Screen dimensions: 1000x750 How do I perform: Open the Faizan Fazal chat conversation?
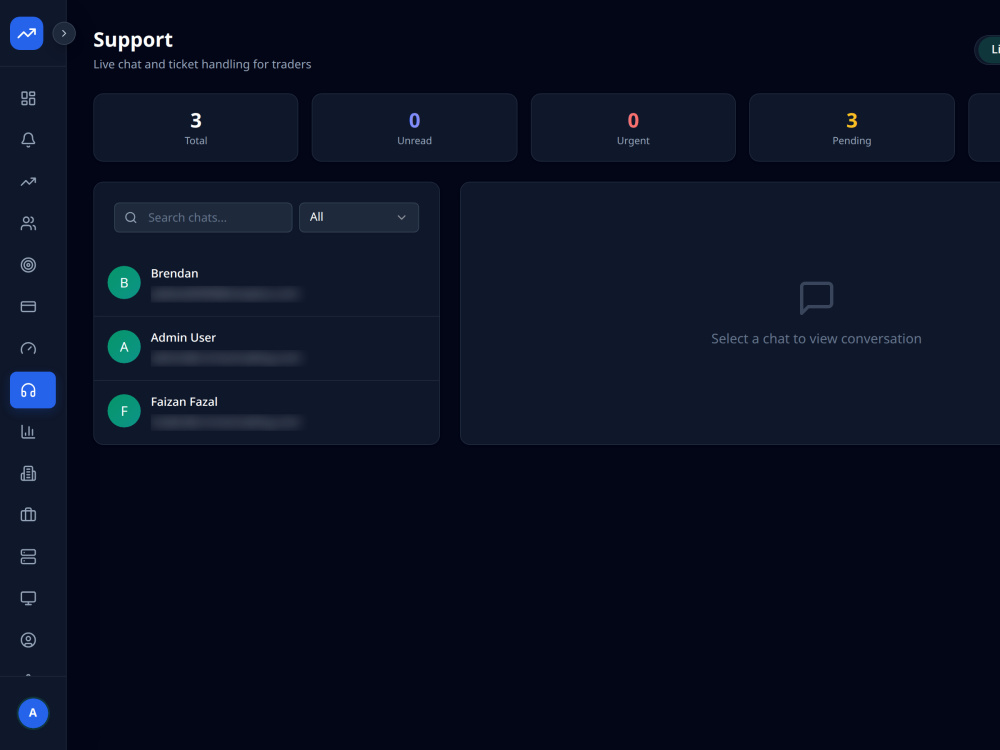pyautogui.click(x=267, y=412)
